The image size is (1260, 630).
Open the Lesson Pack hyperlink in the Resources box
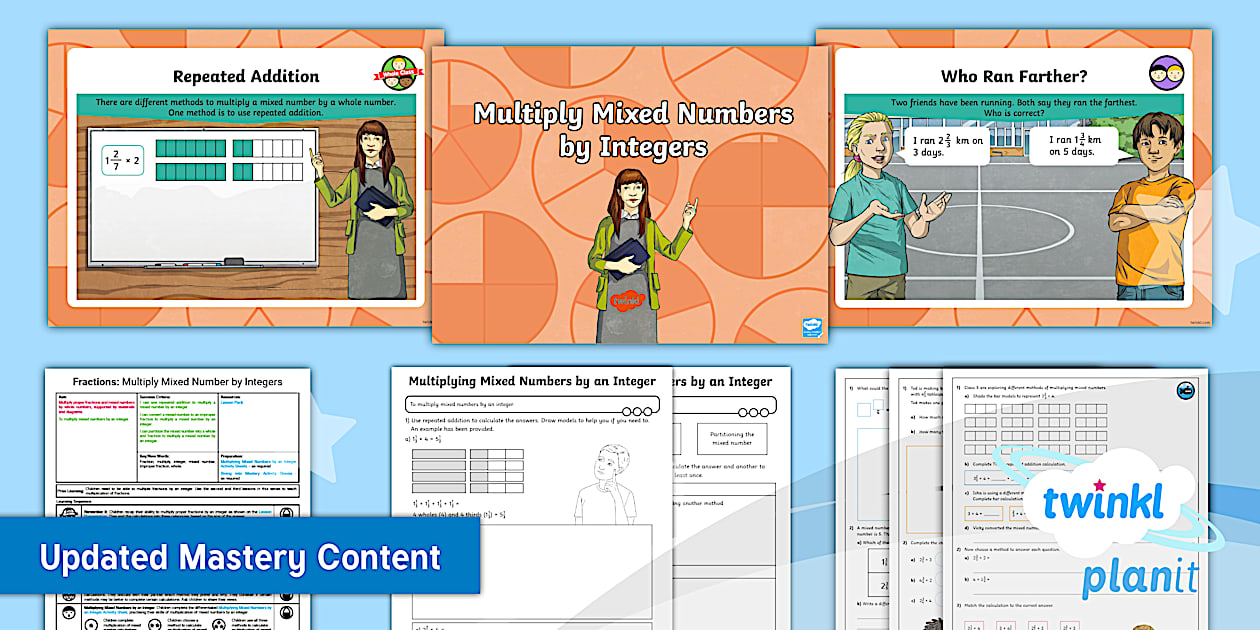pos(231,404)
